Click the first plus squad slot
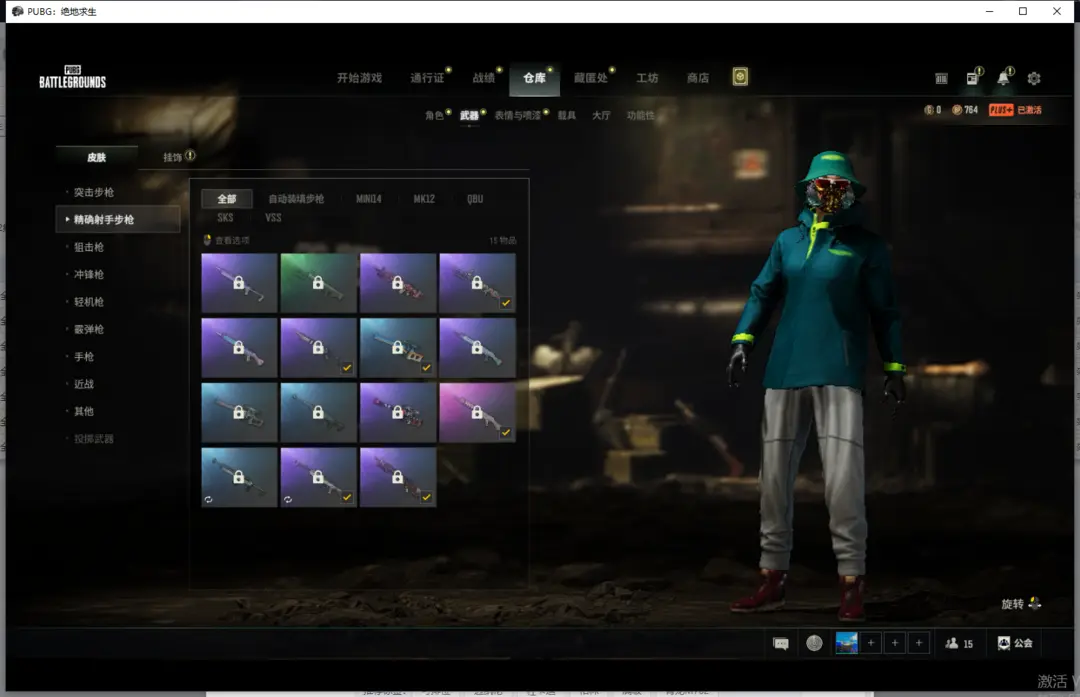1080x697 pixels. coord(871,643)
